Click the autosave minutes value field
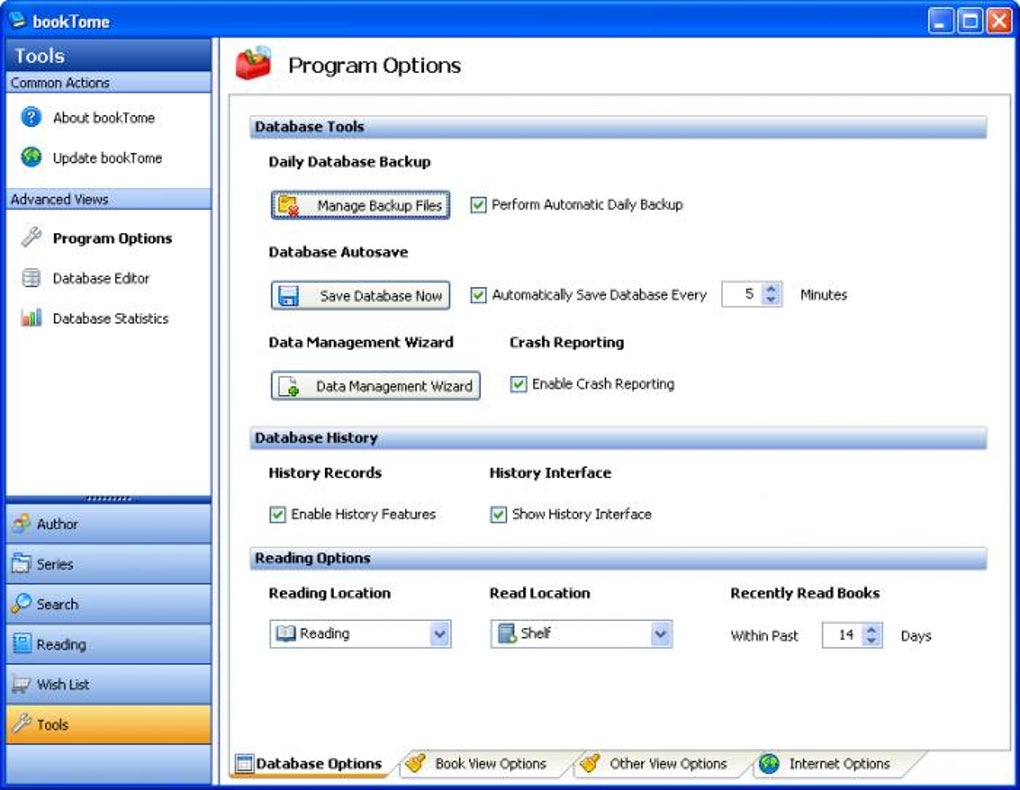 [742, 294]
